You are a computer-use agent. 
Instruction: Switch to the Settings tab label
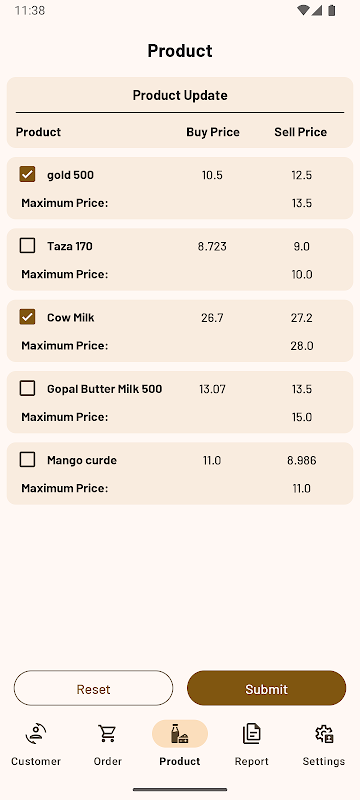(x=324, y=761)
